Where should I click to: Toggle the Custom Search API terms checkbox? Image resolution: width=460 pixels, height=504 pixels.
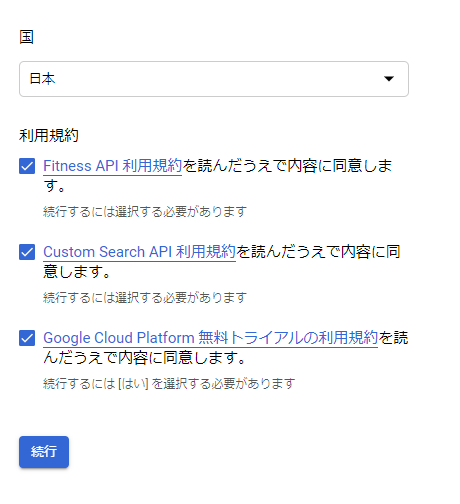point(27,252)
